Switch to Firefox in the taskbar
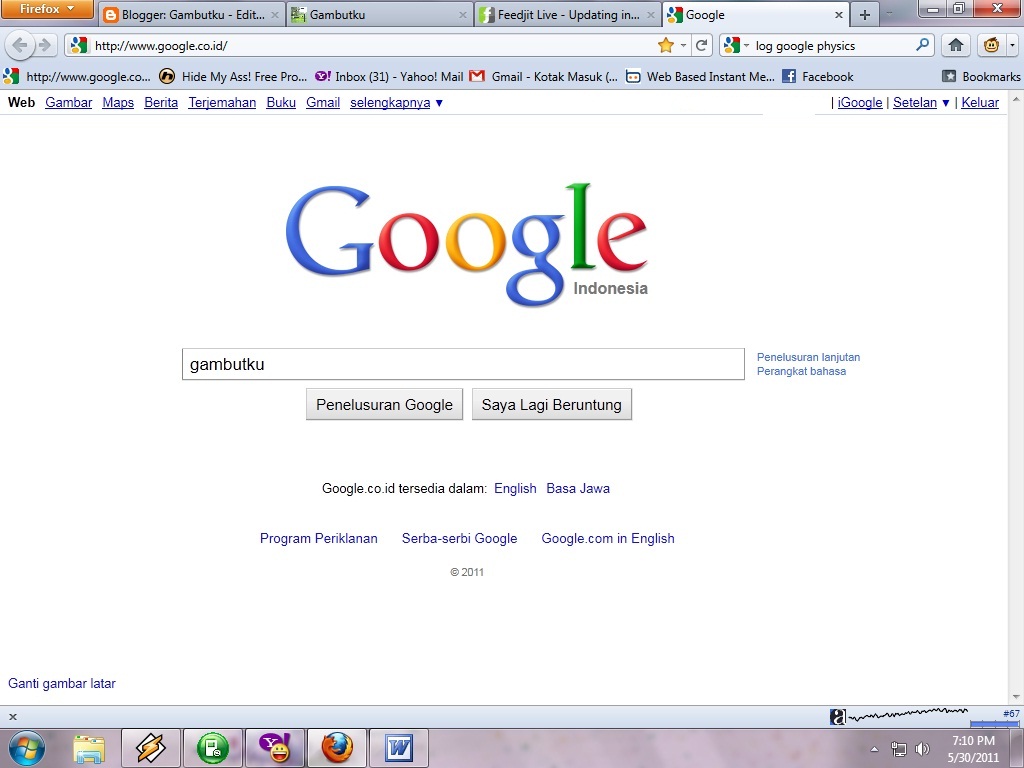Viewport: 1024px width, 768px height. coord(337,748)
